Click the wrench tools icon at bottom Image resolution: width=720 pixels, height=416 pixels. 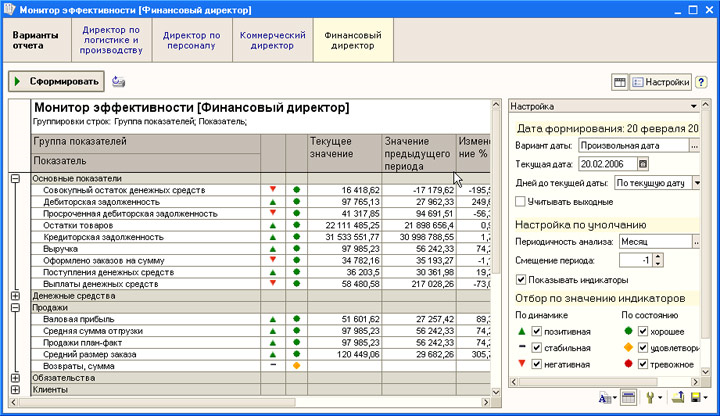click(652, 398)
